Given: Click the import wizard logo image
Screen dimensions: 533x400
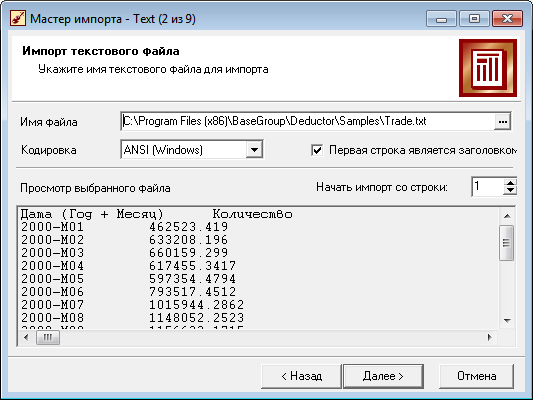Looking at the screenshot, I should [x=488, y=68].
